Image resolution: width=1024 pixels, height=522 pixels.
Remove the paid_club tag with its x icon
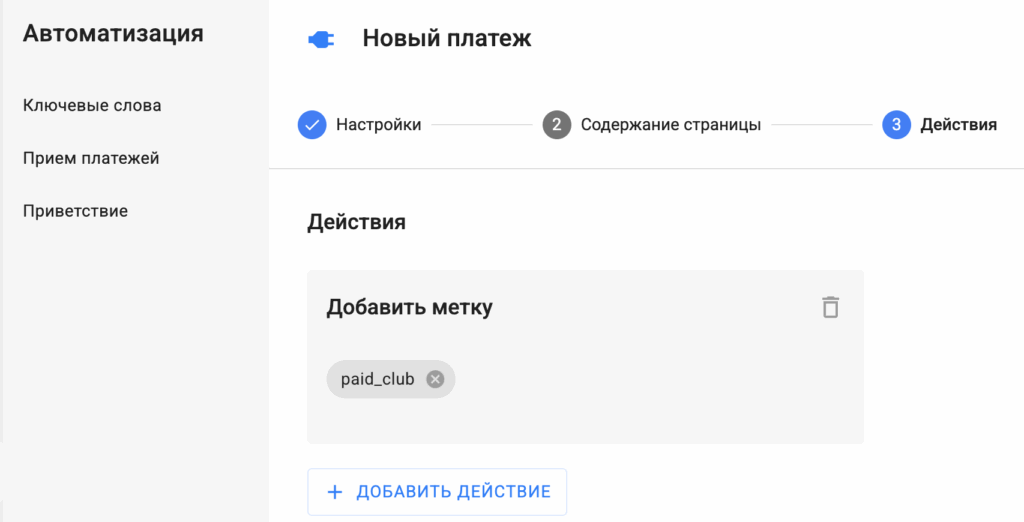[x=435, y=379]
